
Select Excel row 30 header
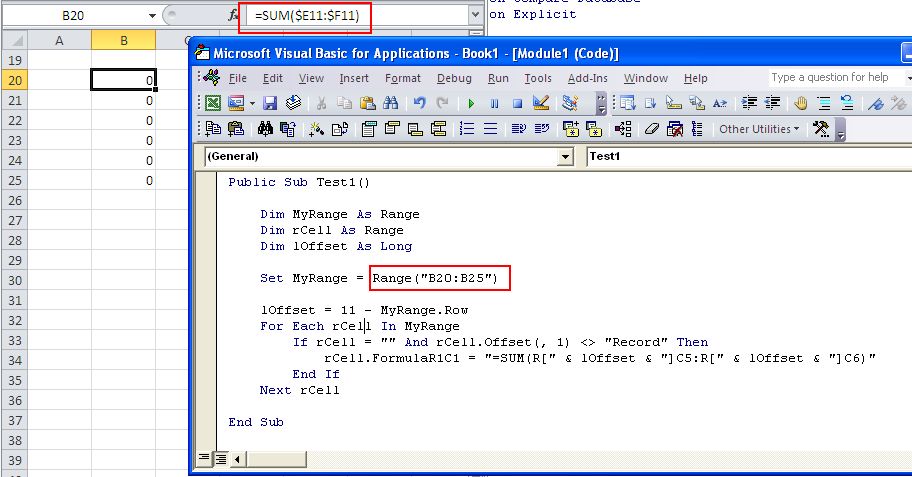(x=15, y=280)
